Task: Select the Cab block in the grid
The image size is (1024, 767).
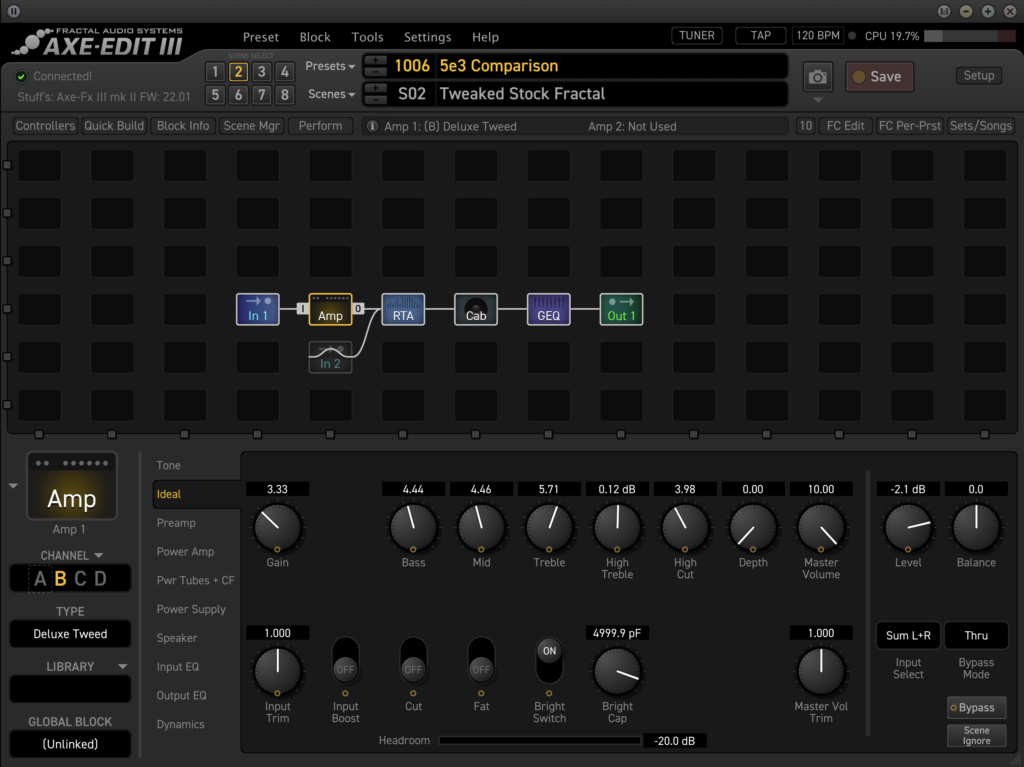Action: pos(475,309)
